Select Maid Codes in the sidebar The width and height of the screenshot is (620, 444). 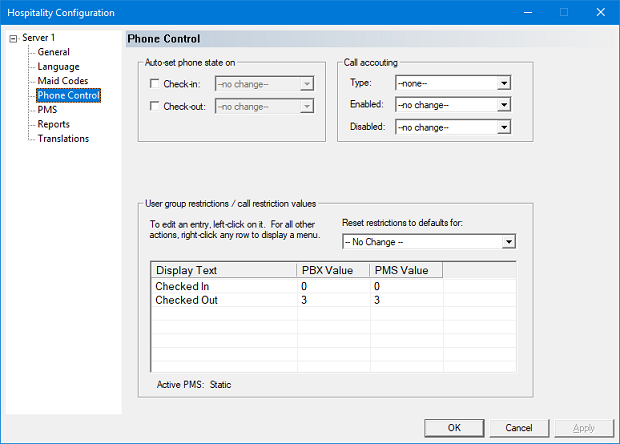pos(63,81)
